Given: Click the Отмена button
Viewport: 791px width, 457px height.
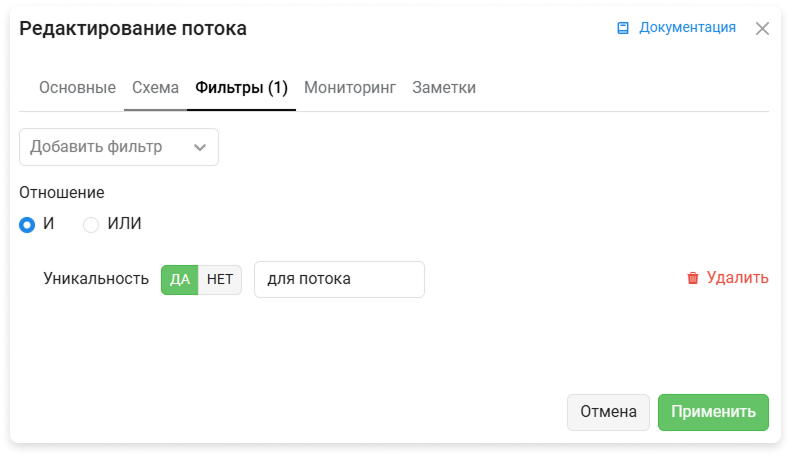Looking at the screenshot, I should (608, 412).
